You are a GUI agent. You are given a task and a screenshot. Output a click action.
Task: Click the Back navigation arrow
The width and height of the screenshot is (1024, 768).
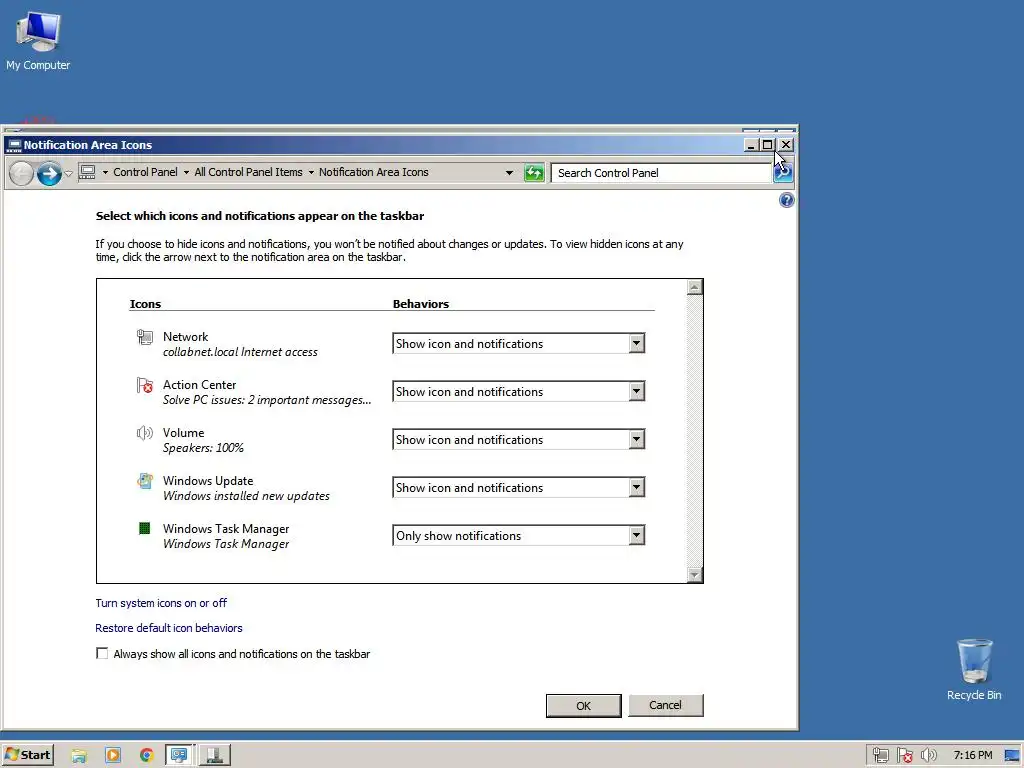click(x=21, y=173)
